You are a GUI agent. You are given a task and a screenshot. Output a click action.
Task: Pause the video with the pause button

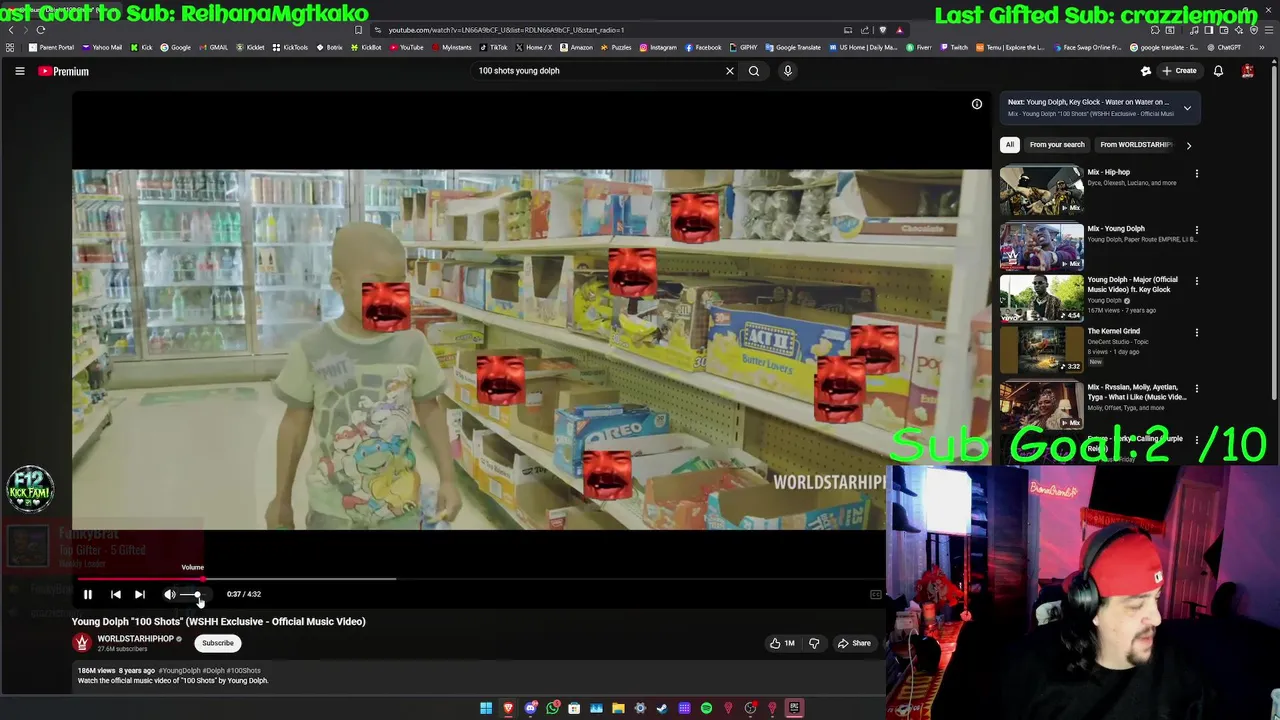click(87, 594)
